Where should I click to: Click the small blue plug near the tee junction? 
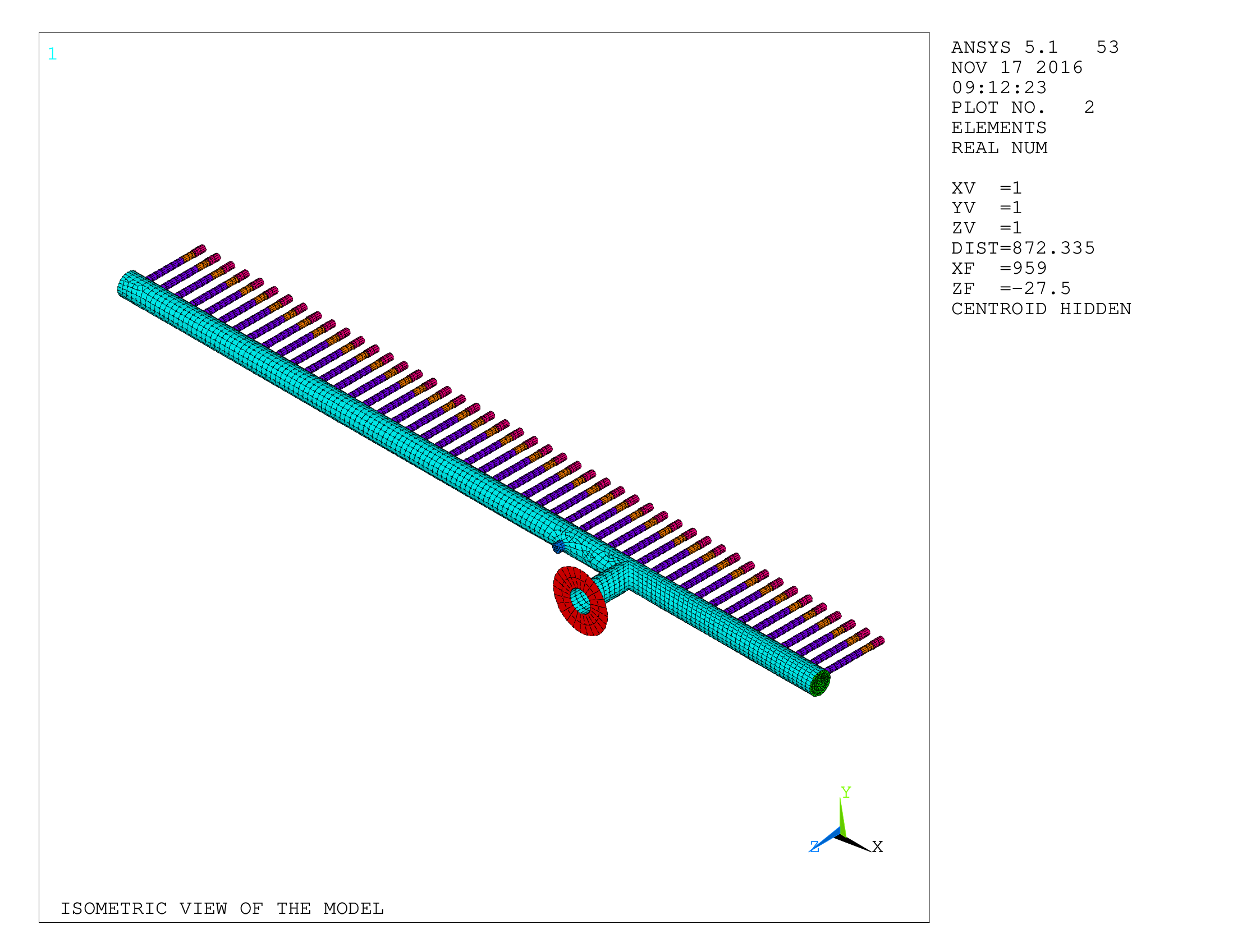click(x=558, y=547)
